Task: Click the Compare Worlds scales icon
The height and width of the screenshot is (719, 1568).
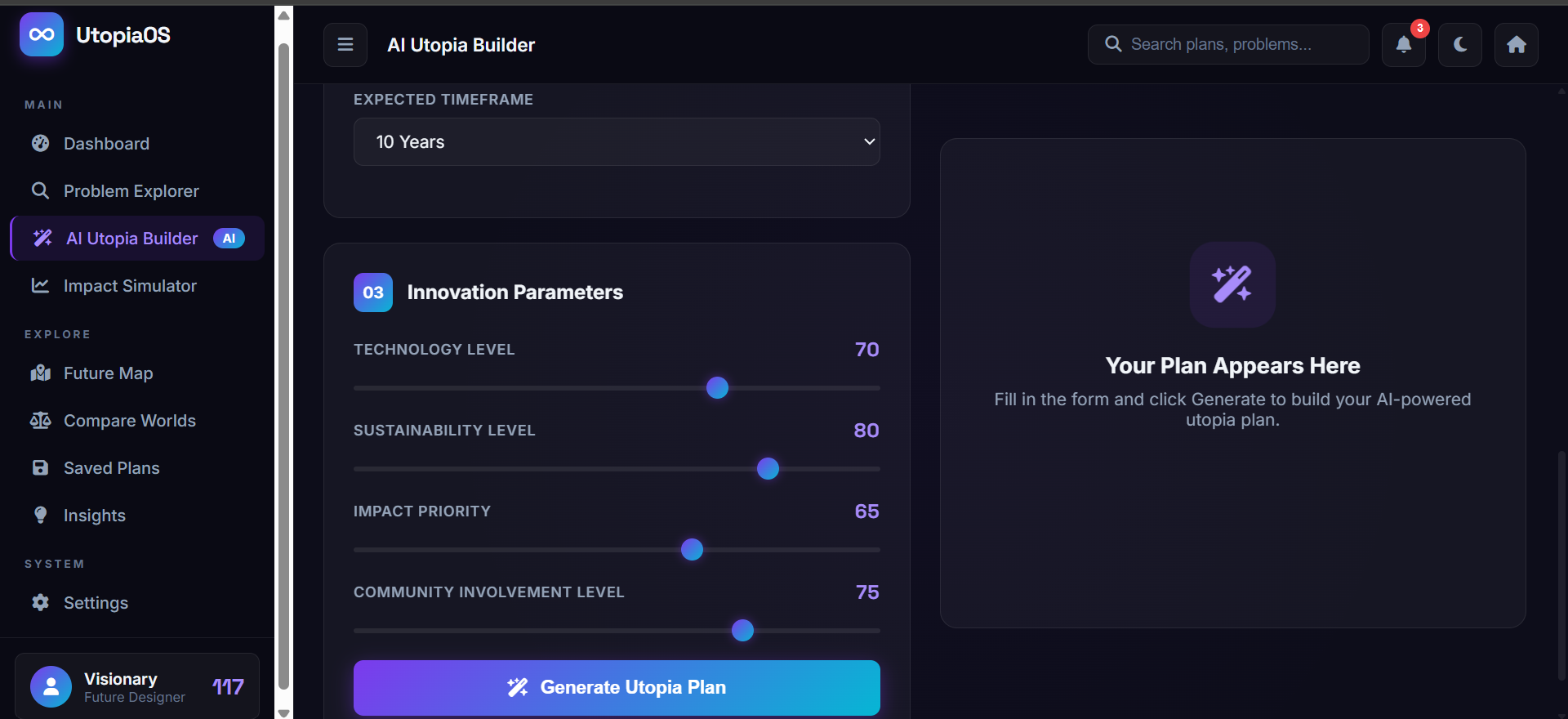Action: click(40, 421)
